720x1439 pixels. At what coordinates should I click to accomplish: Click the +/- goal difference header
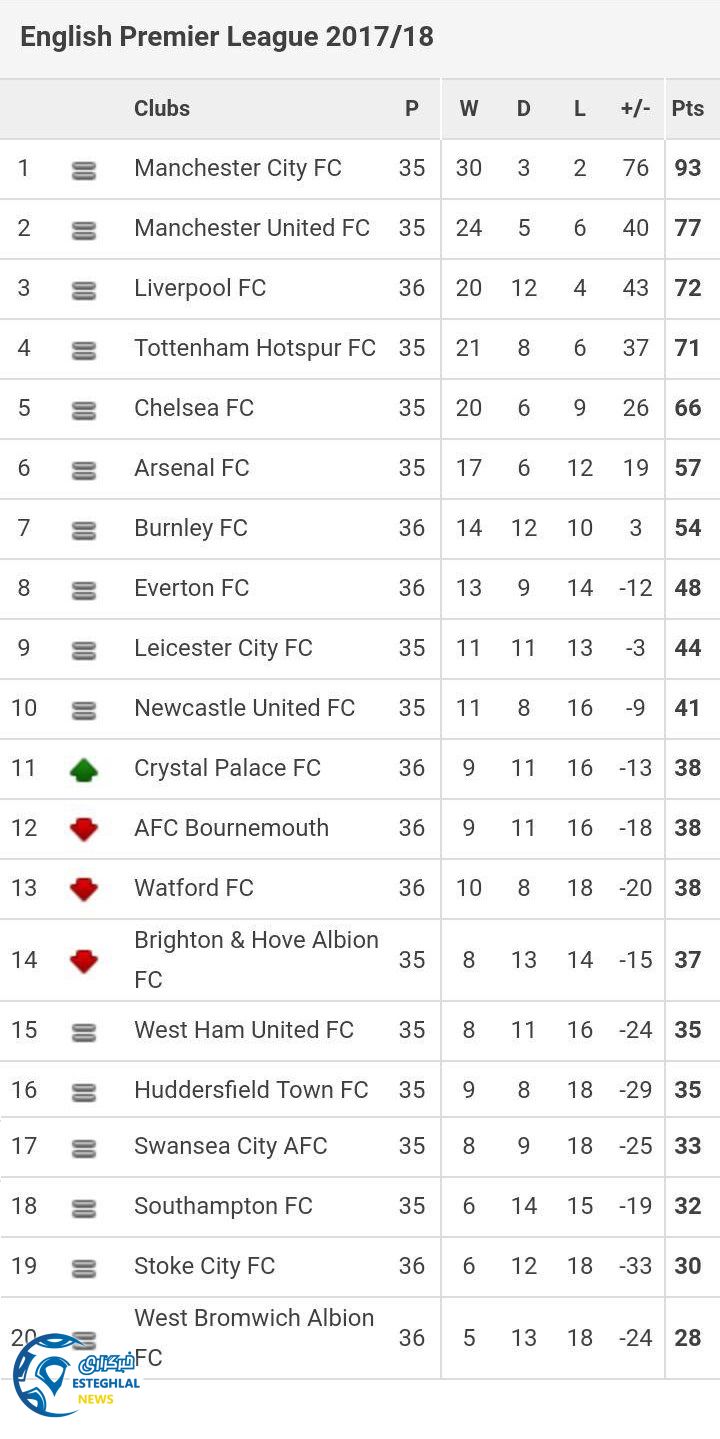(x=635, y=109)
